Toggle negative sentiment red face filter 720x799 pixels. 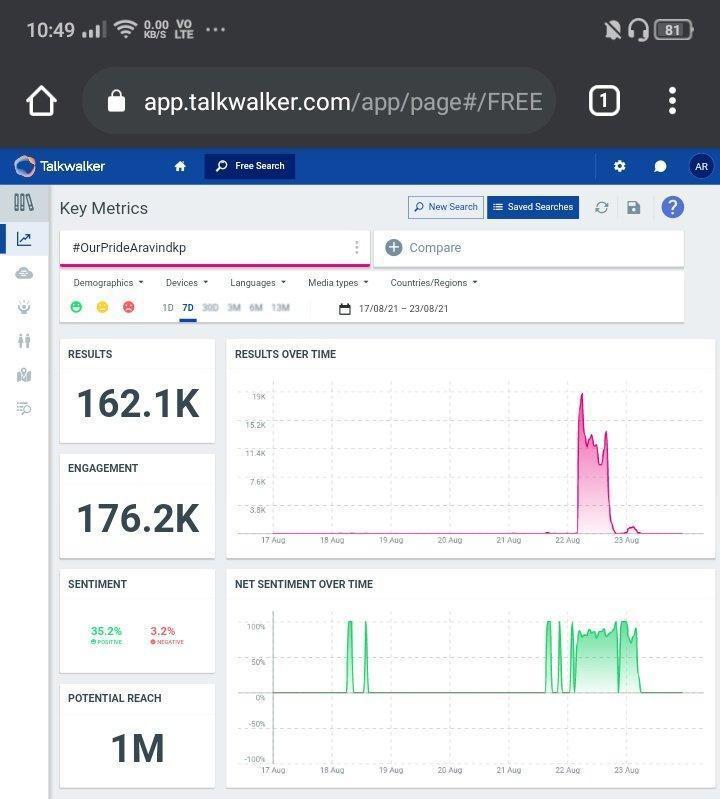[128, 307]
